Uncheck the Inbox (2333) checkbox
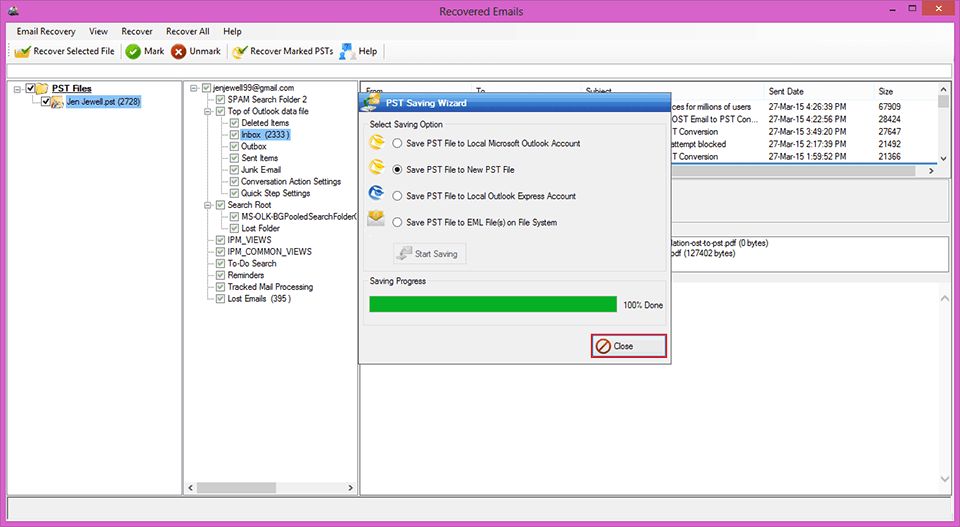The width and height of the screenshot is (960, 527). pos(234,135)
